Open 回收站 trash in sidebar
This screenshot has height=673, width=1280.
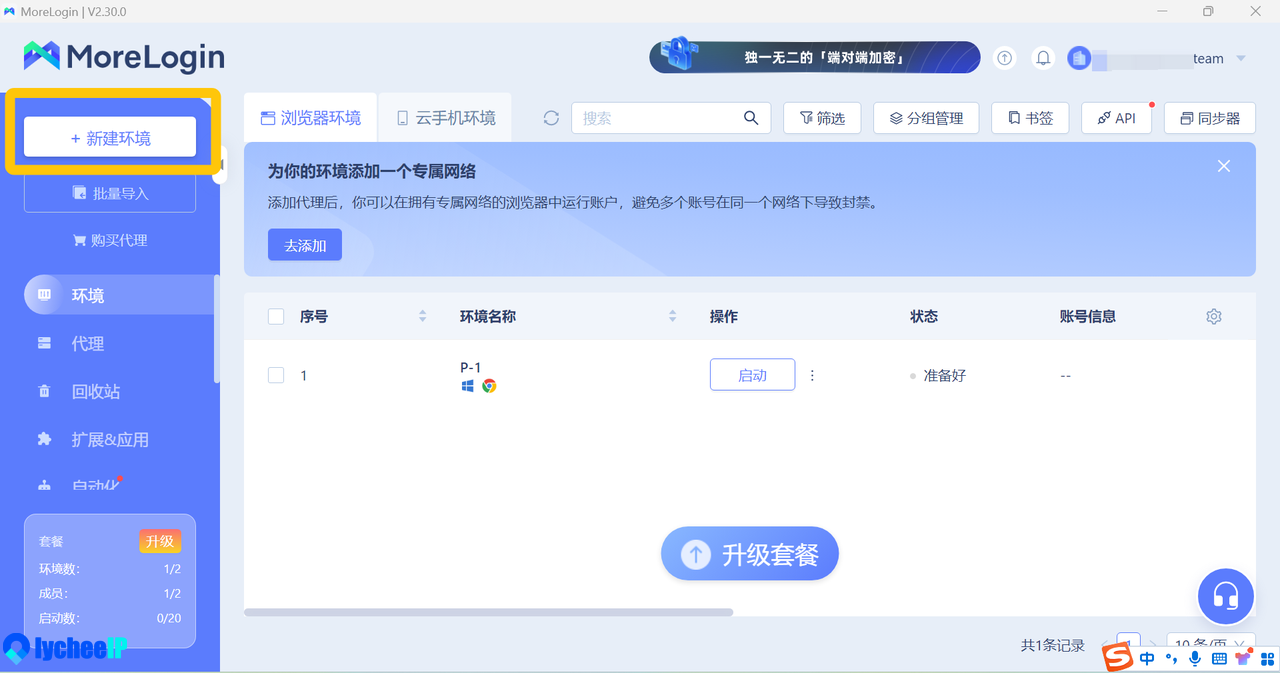pos(95,392)
